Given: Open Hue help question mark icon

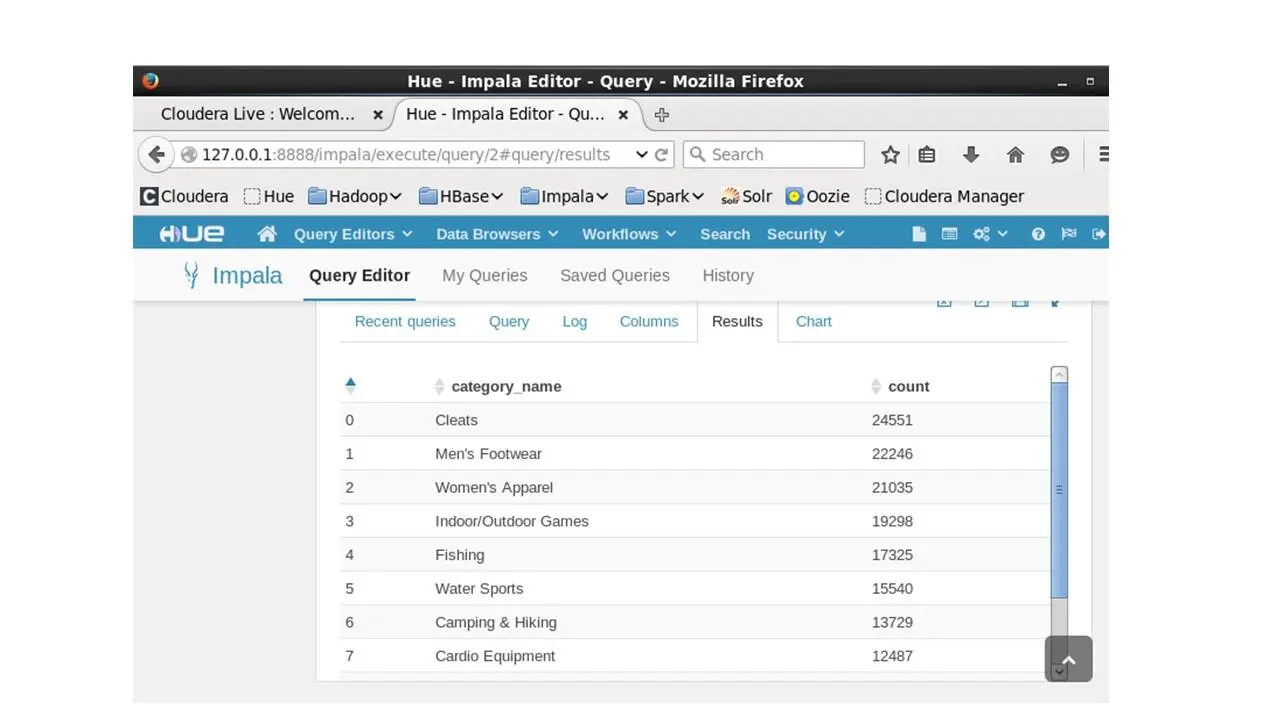Looking at the screenshot, I should pos(1038,234).
